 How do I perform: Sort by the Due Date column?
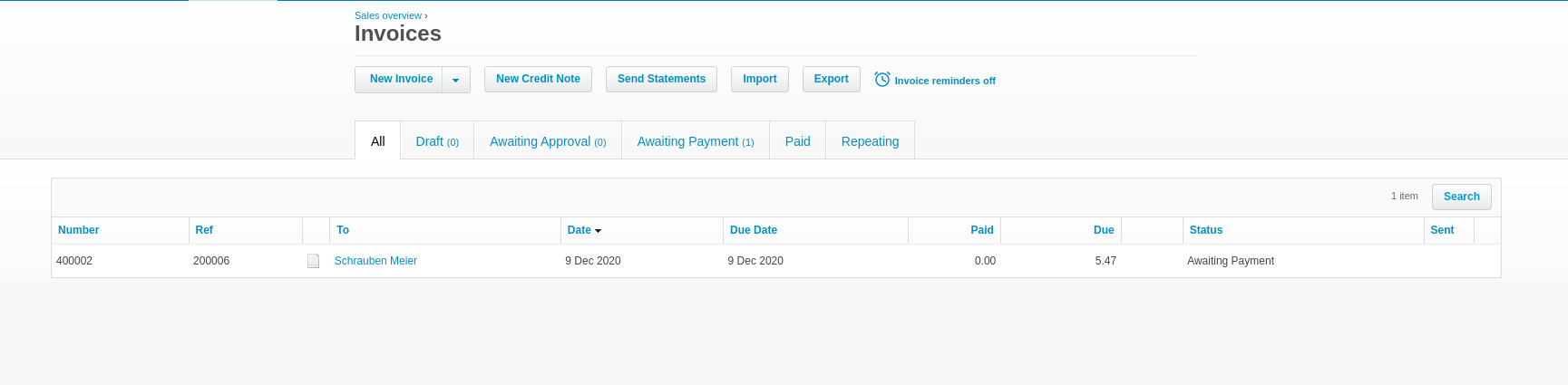tap(753, 230)
